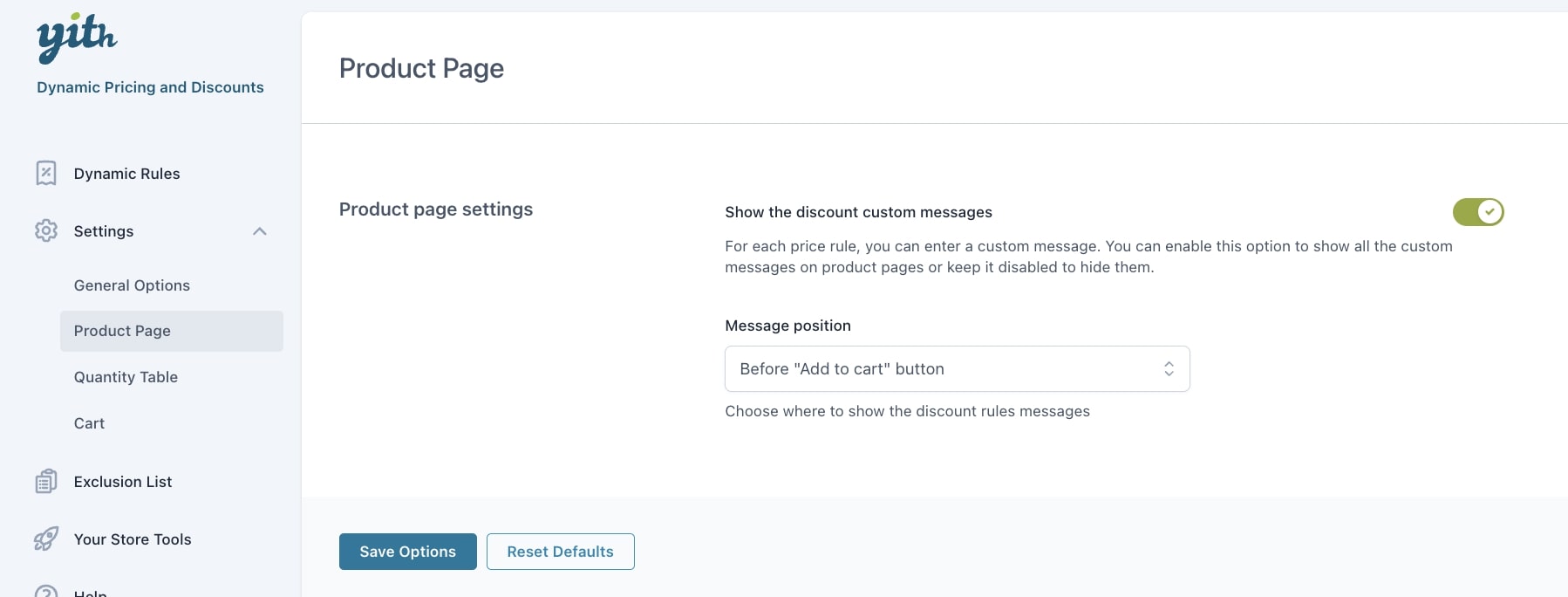Viewport: 1568px width, 597px height.
Task: Click the Your Store Tools rocket icon
Action: (46, 539)
